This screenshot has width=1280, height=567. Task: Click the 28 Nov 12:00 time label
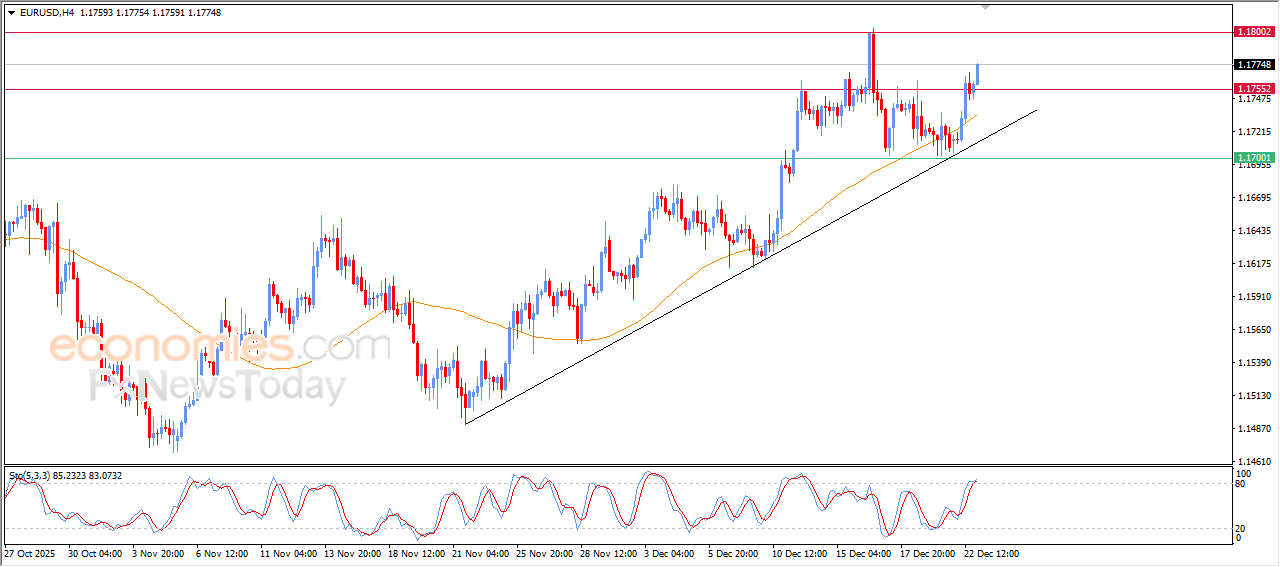[608, 552]
